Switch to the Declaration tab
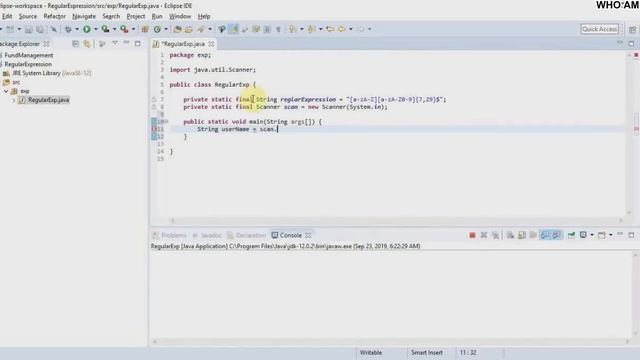Screen dimensions: 640x360 [247, 236]
